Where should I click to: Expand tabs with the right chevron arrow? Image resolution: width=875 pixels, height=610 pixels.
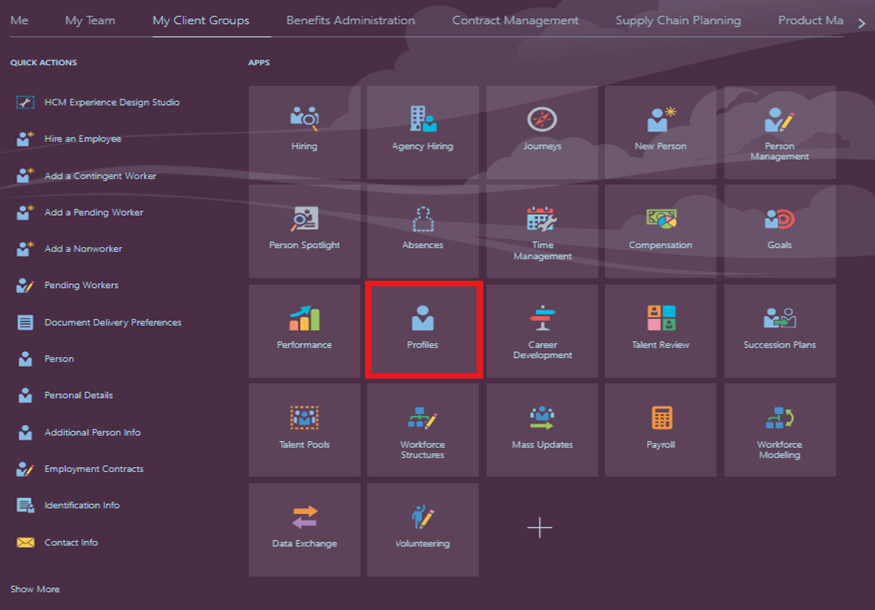tap(862, 22)
